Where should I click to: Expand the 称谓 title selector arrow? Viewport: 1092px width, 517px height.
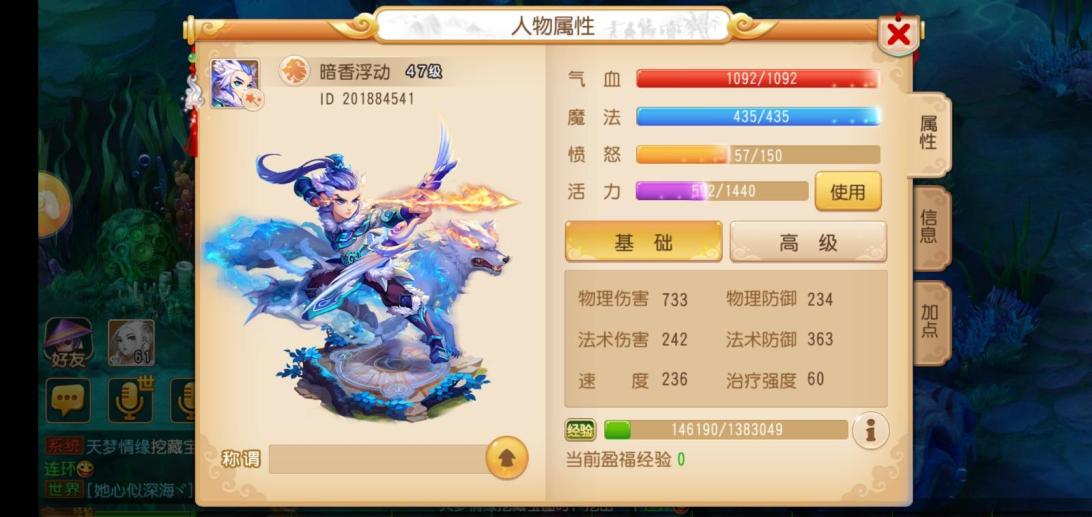pyautogui.click(x=507, y=458)
